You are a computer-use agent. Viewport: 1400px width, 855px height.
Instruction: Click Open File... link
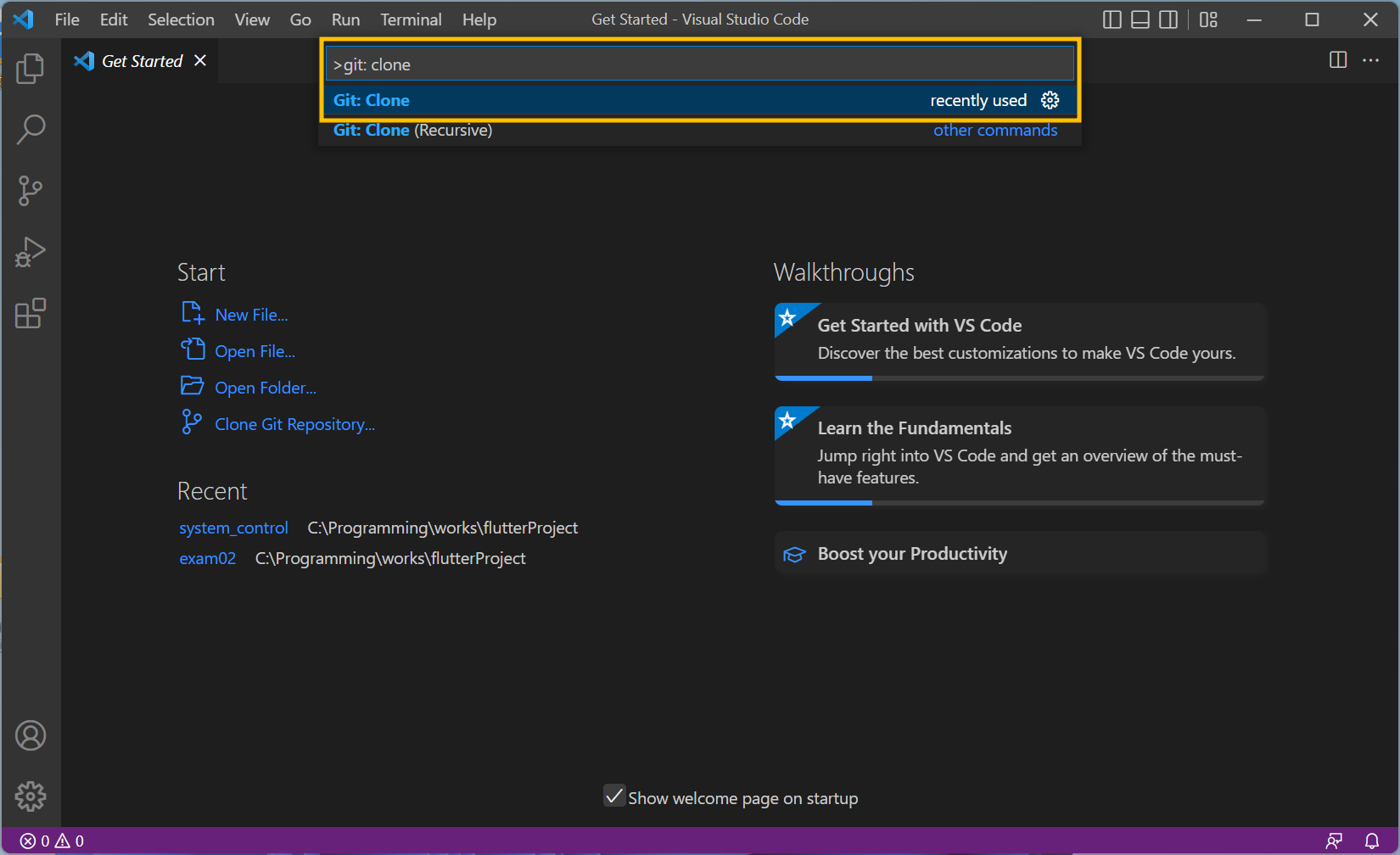[255, 351]
